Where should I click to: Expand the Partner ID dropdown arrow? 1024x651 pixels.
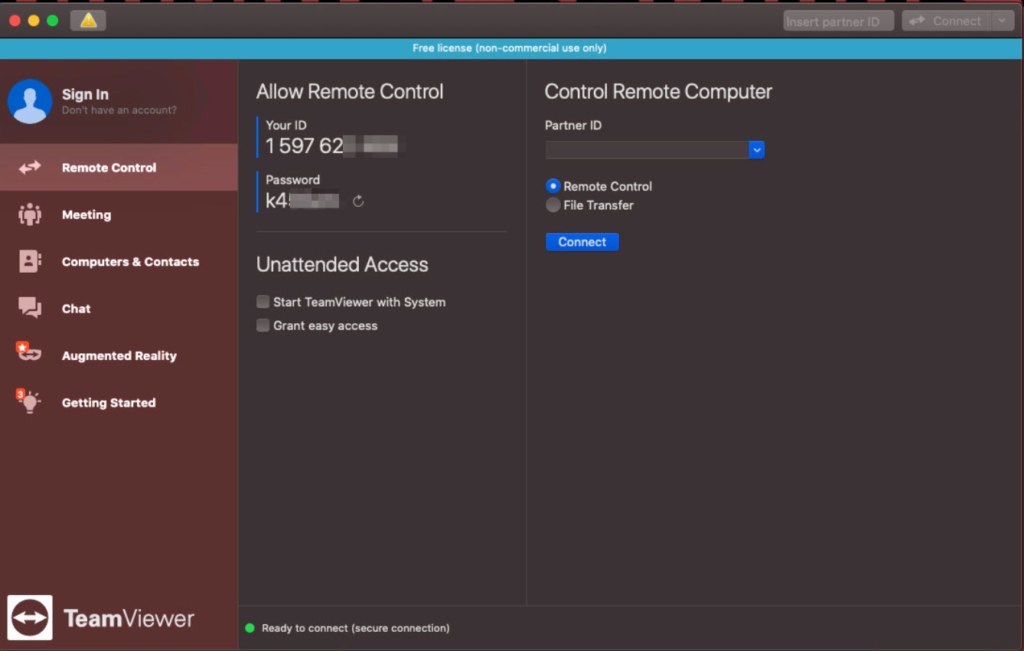pos(756,150)
